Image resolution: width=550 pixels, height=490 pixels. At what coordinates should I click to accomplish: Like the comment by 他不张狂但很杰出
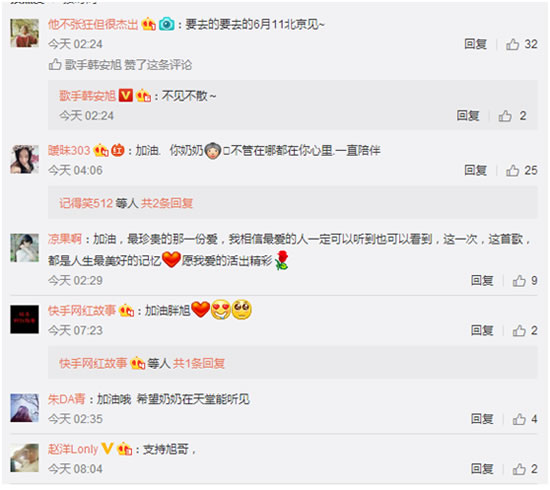click(521, 44)
